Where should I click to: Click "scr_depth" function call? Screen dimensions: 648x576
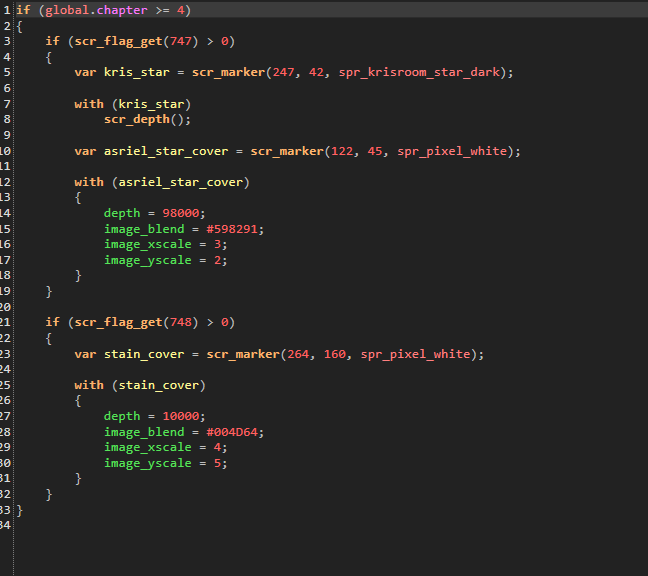(x=136, y=119)
